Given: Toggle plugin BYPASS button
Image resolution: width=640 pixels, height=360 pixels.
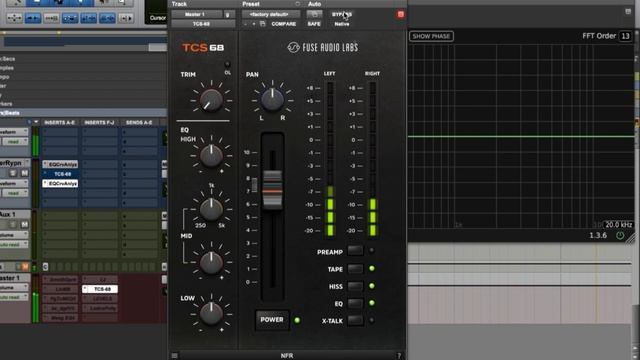Looking at the screenshot, I should (342, 14).
